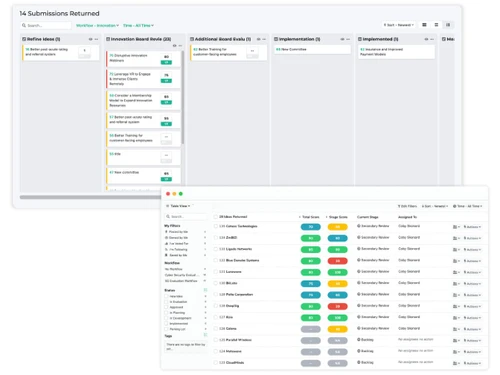Select the Implementation column checkbox
The image size is (500, 375).
tap(276, 39)
